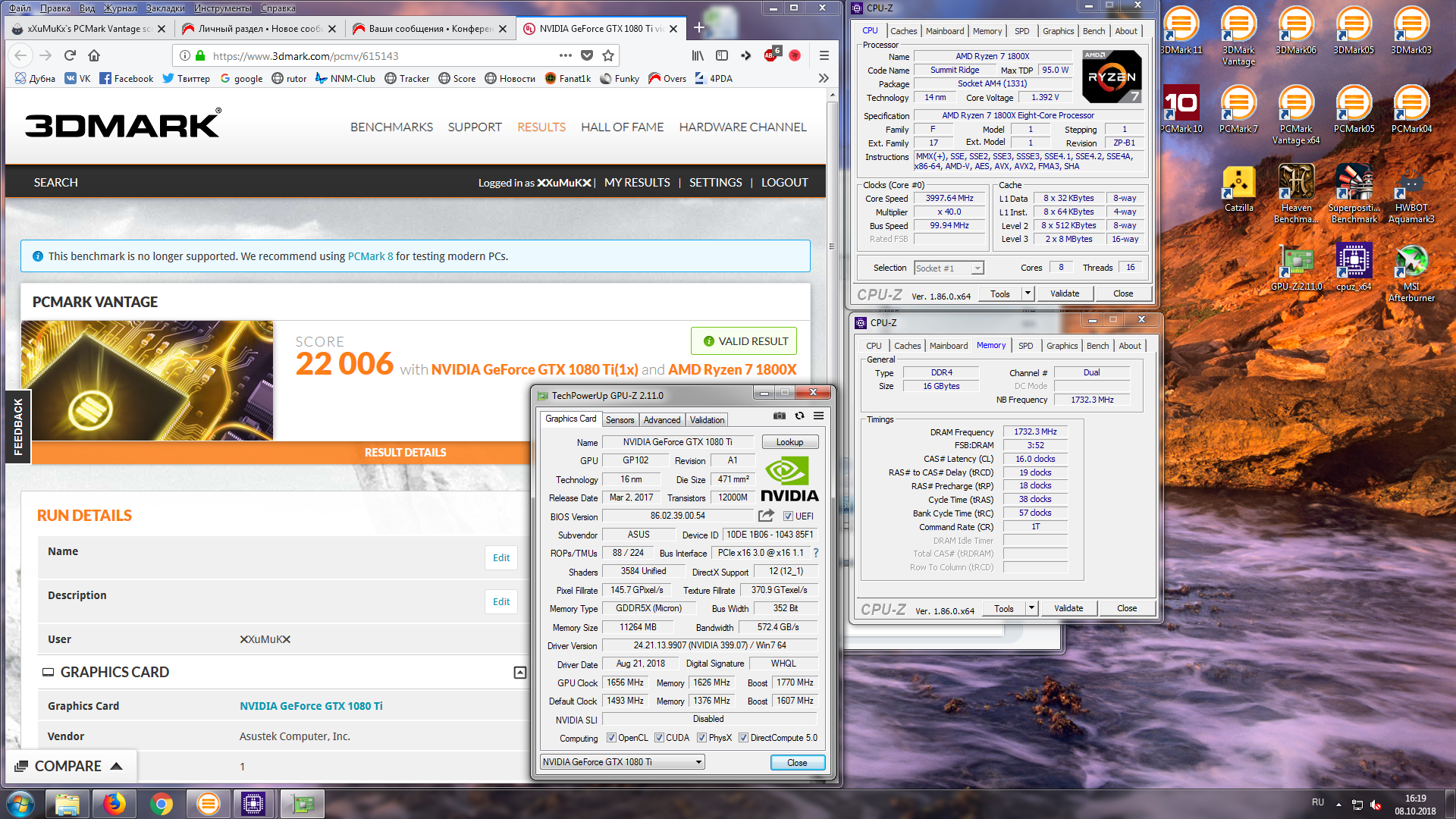Image resolution: width=1456 pixels, height=819 pixels.
Task: Open cpuz_x64 desktop shortcut
Action: click(x=1354, y=268)
